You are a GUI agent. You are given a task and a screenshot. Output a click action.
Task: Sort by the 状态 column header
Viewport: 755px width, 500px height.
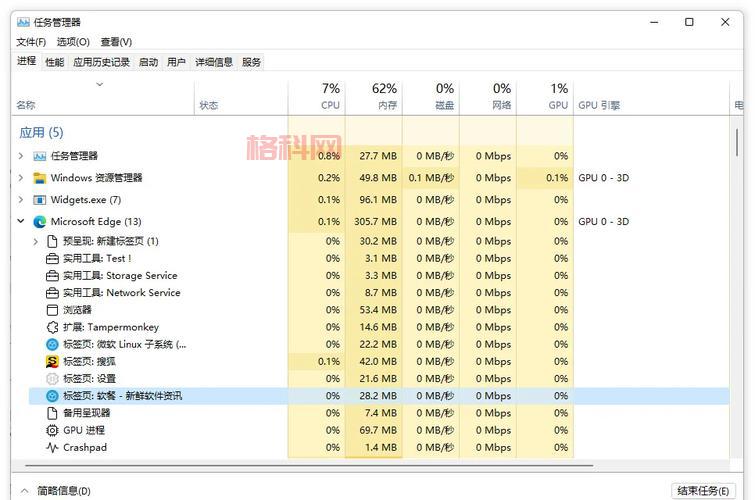(241, 97)
